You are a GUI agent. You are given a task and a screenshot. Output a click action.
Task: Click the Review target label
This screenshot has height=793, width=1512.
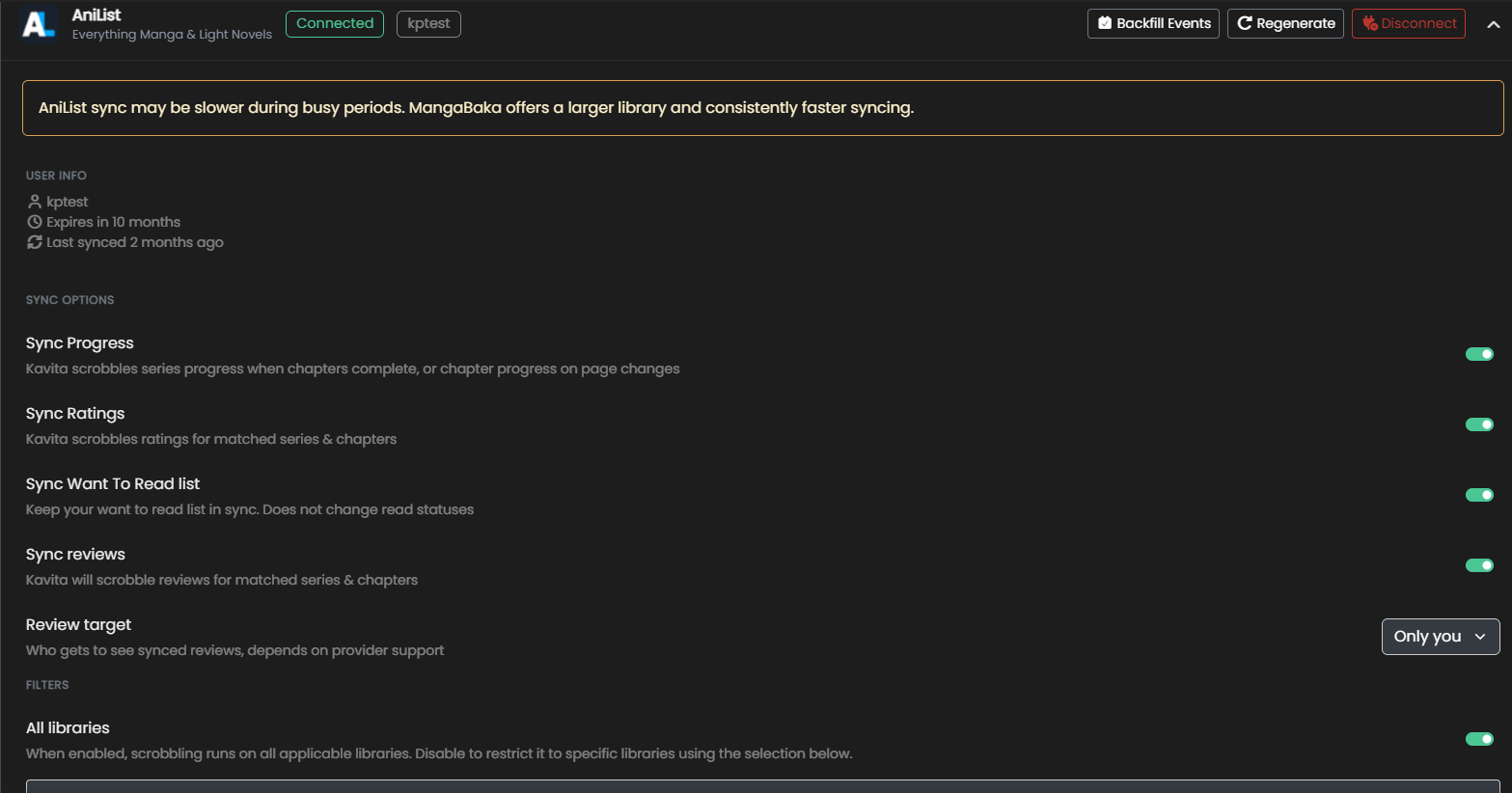point(78,625)
